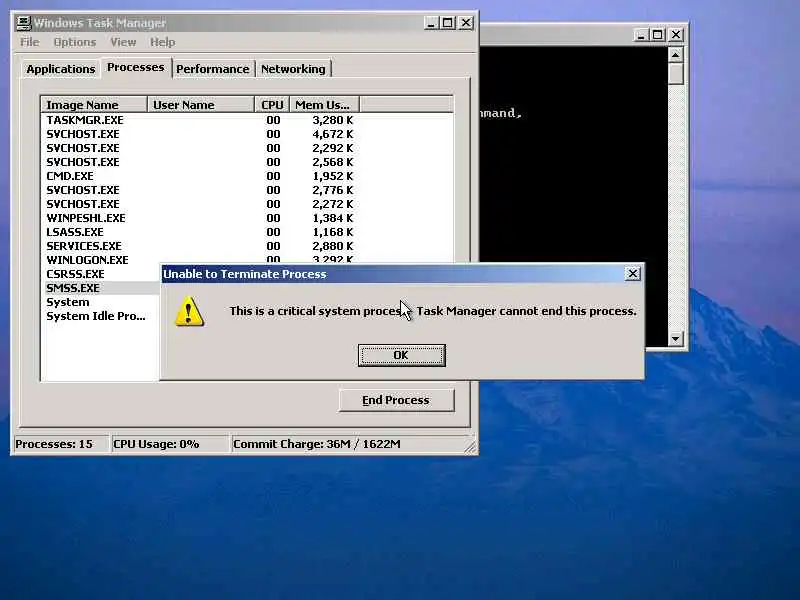800x600 pixels.
Task: Open the View menu
Action: (x=123, y=42)
